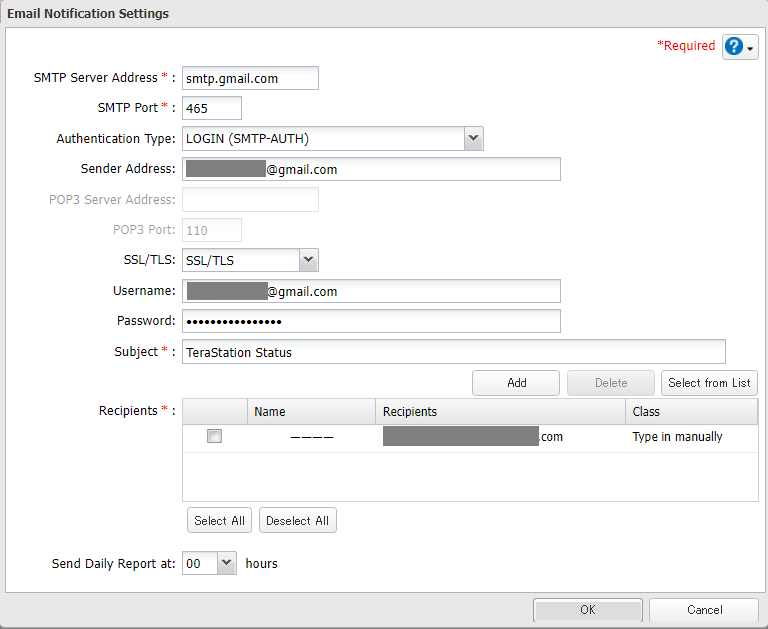Click the SMTP Server Address field

pyautogui.click(x=250, y=78)
